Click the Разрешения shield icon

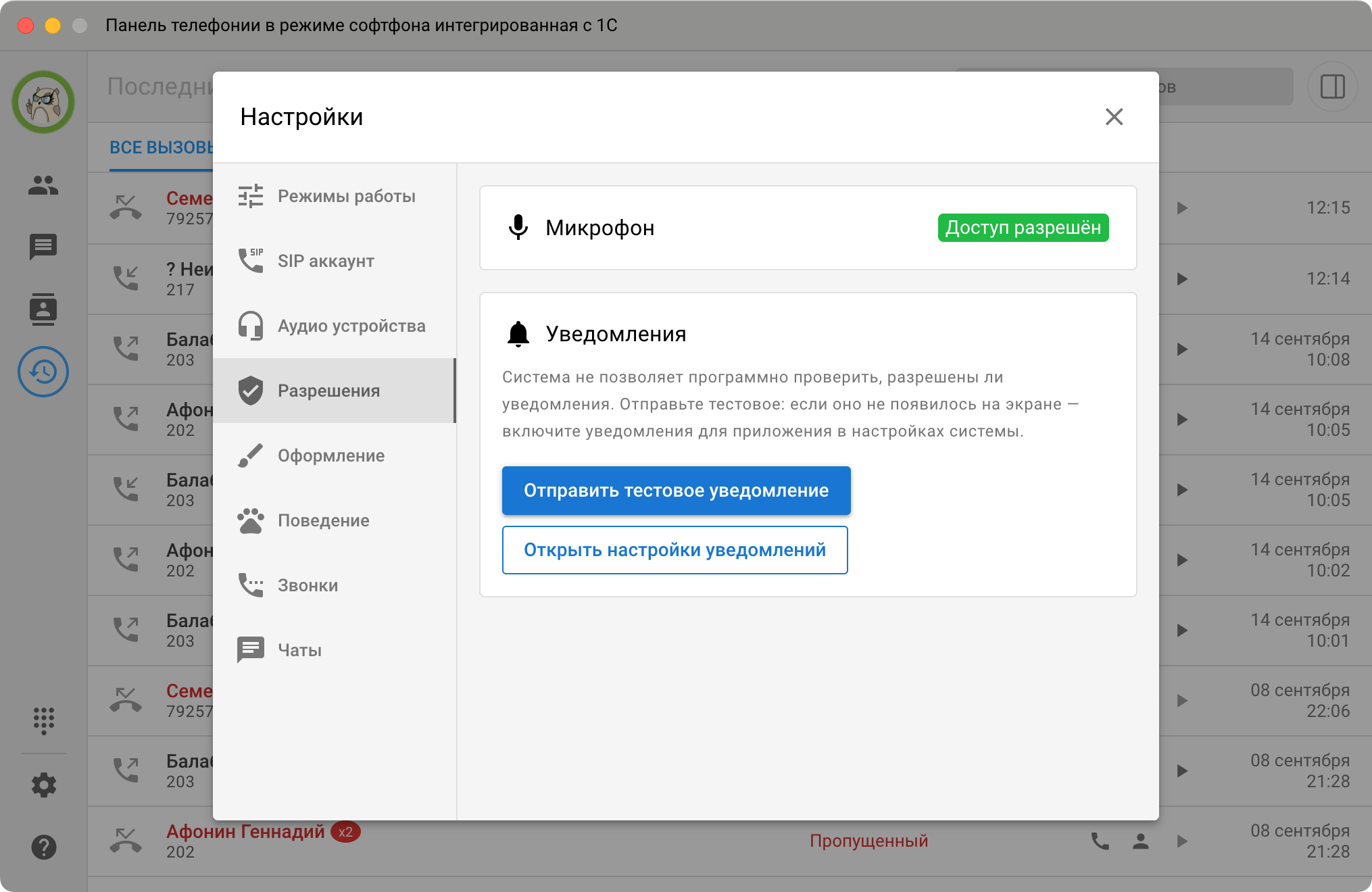[251, 391]
